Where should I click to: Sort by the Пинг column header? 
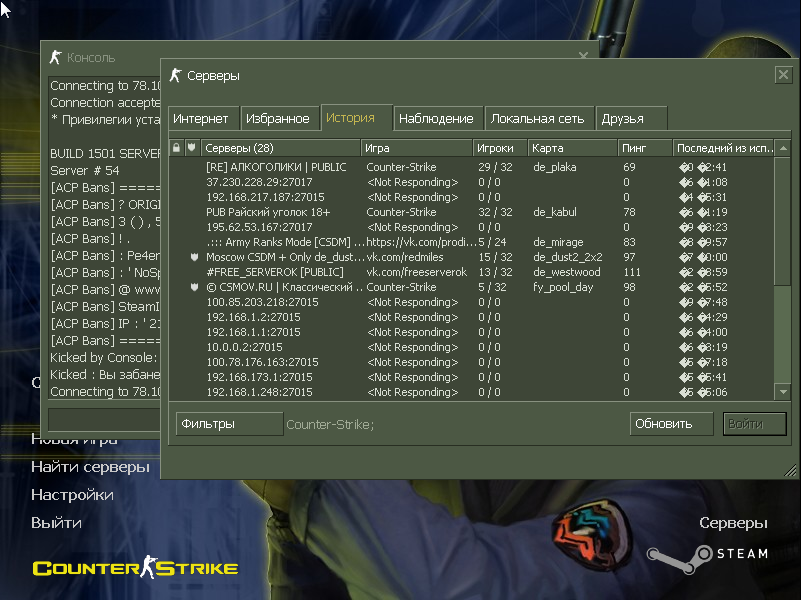pos(645,148)
